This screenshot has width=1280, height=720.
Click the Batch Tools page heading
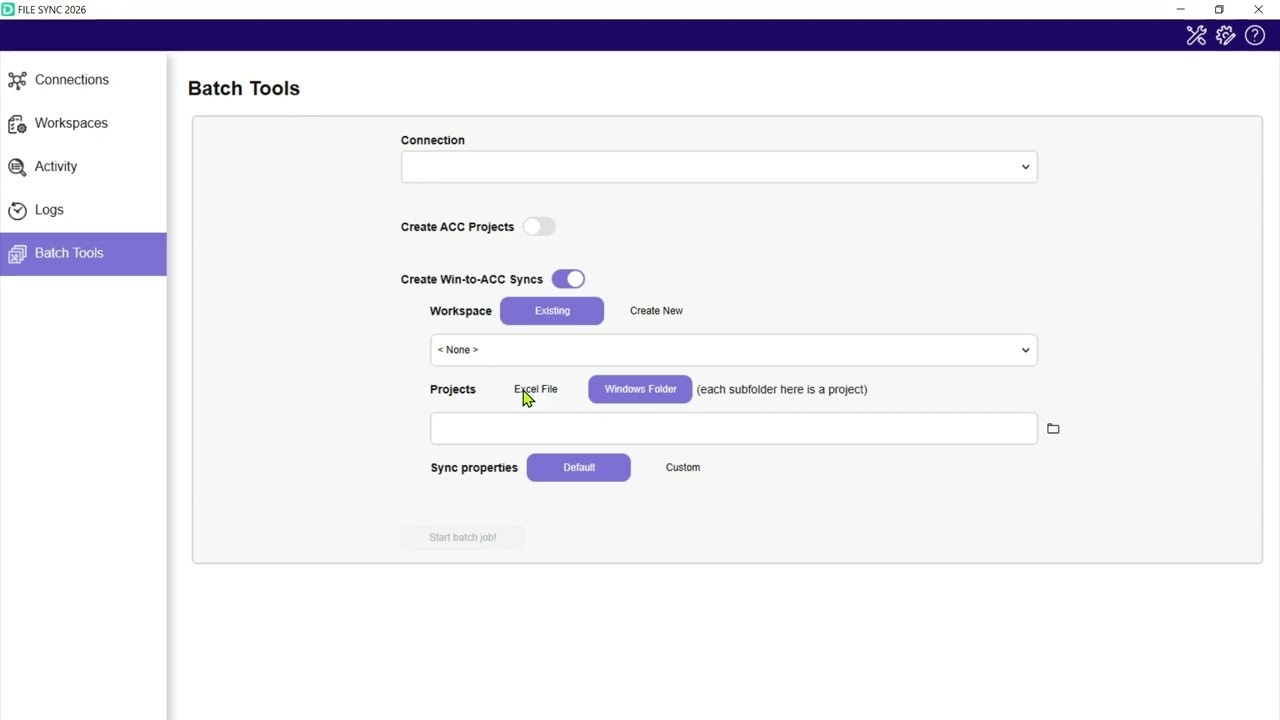[x=244, y=88]
